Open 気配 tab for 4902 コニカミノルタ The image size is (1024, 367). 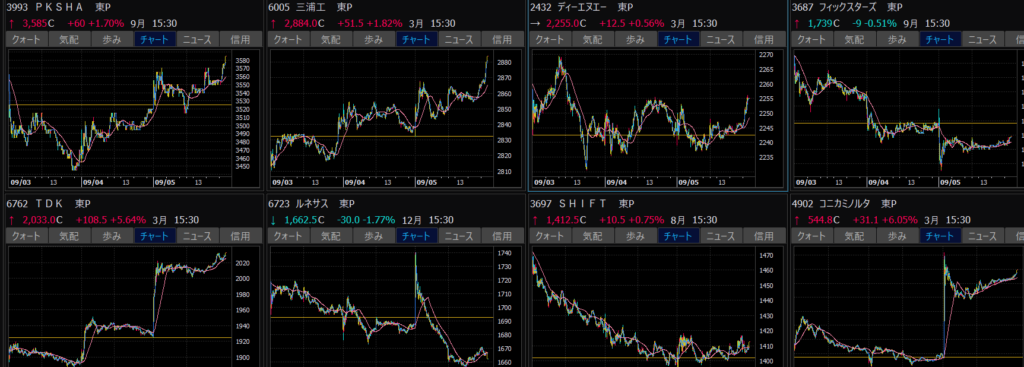click(856, 236)
